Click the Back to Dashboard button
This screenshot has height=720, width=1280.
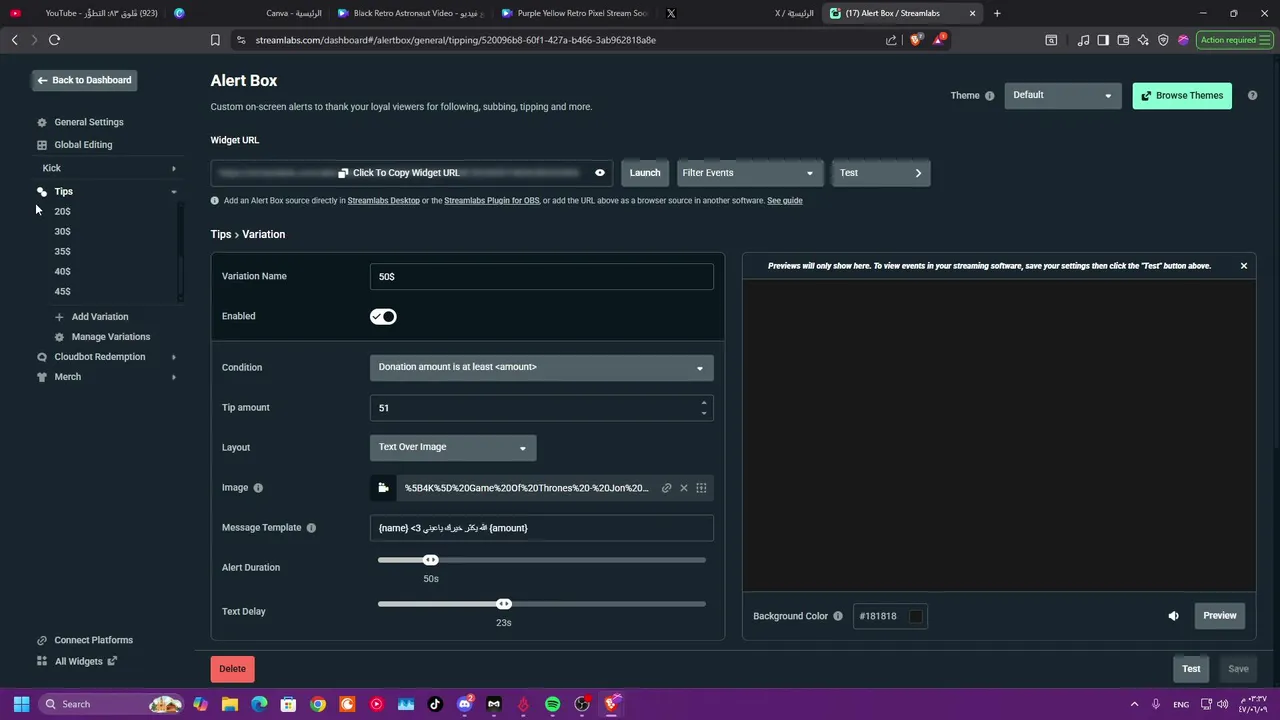pyautogui.click(x=84, y=80)
